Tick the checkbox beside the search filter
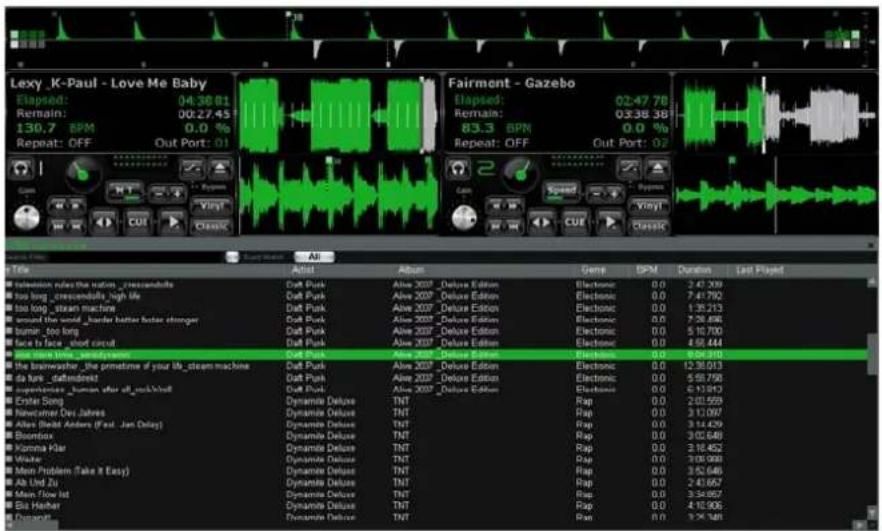882x531 pixels. pyautogui.click(x=232, y=257)
